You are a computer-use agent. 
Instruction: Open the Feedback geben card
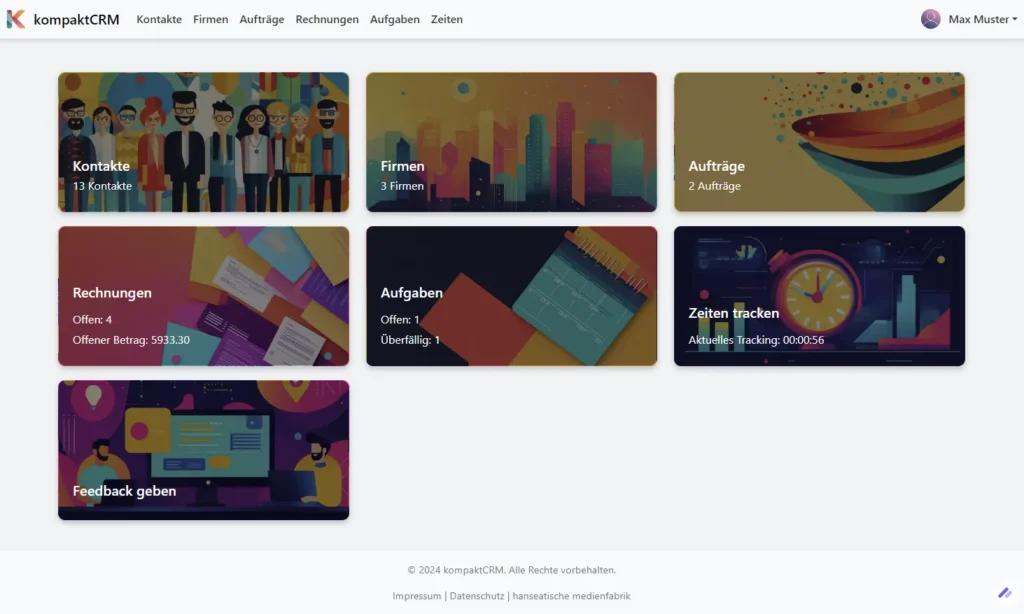point(204,450)
